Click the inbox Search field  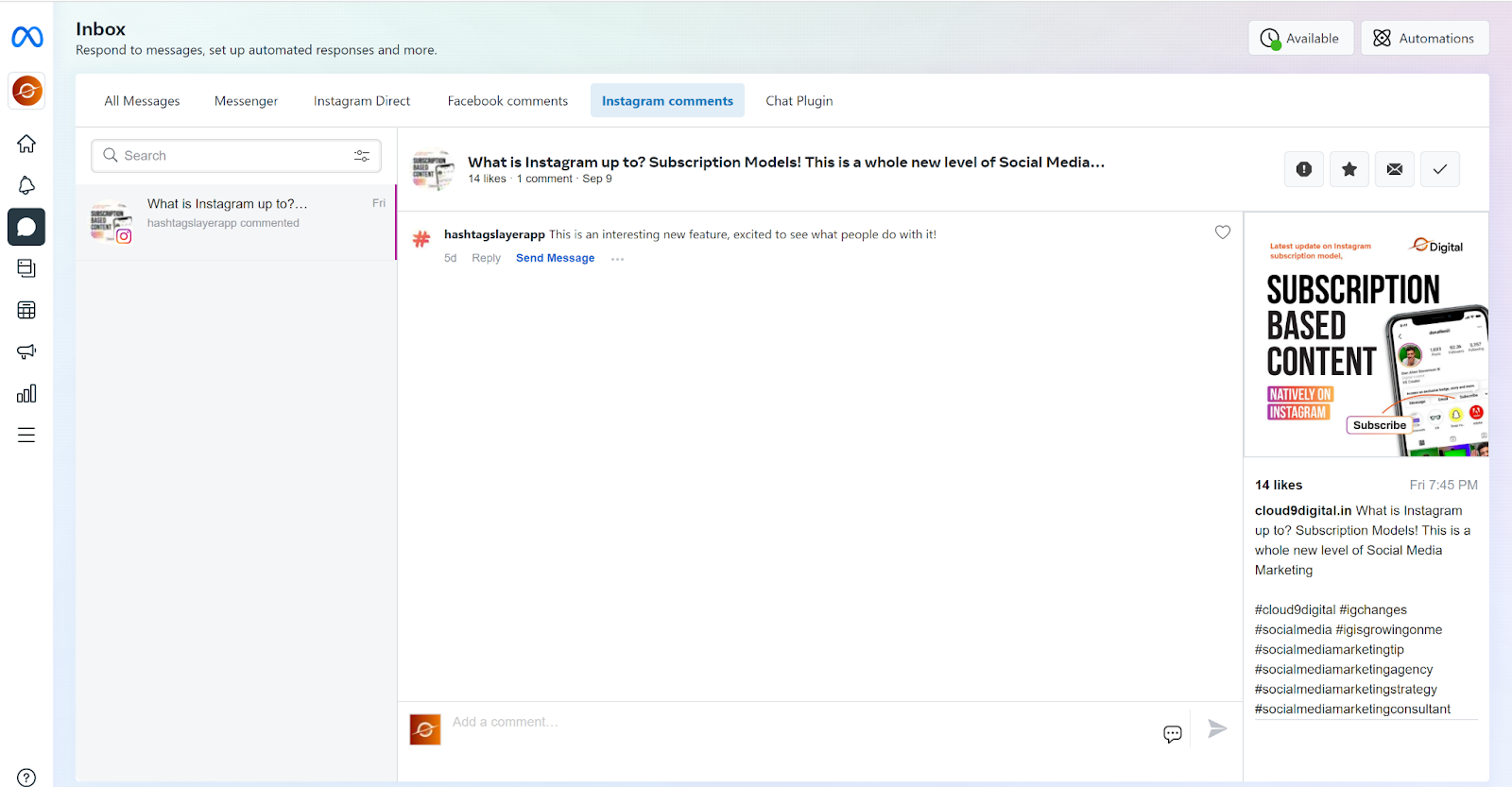236,156
